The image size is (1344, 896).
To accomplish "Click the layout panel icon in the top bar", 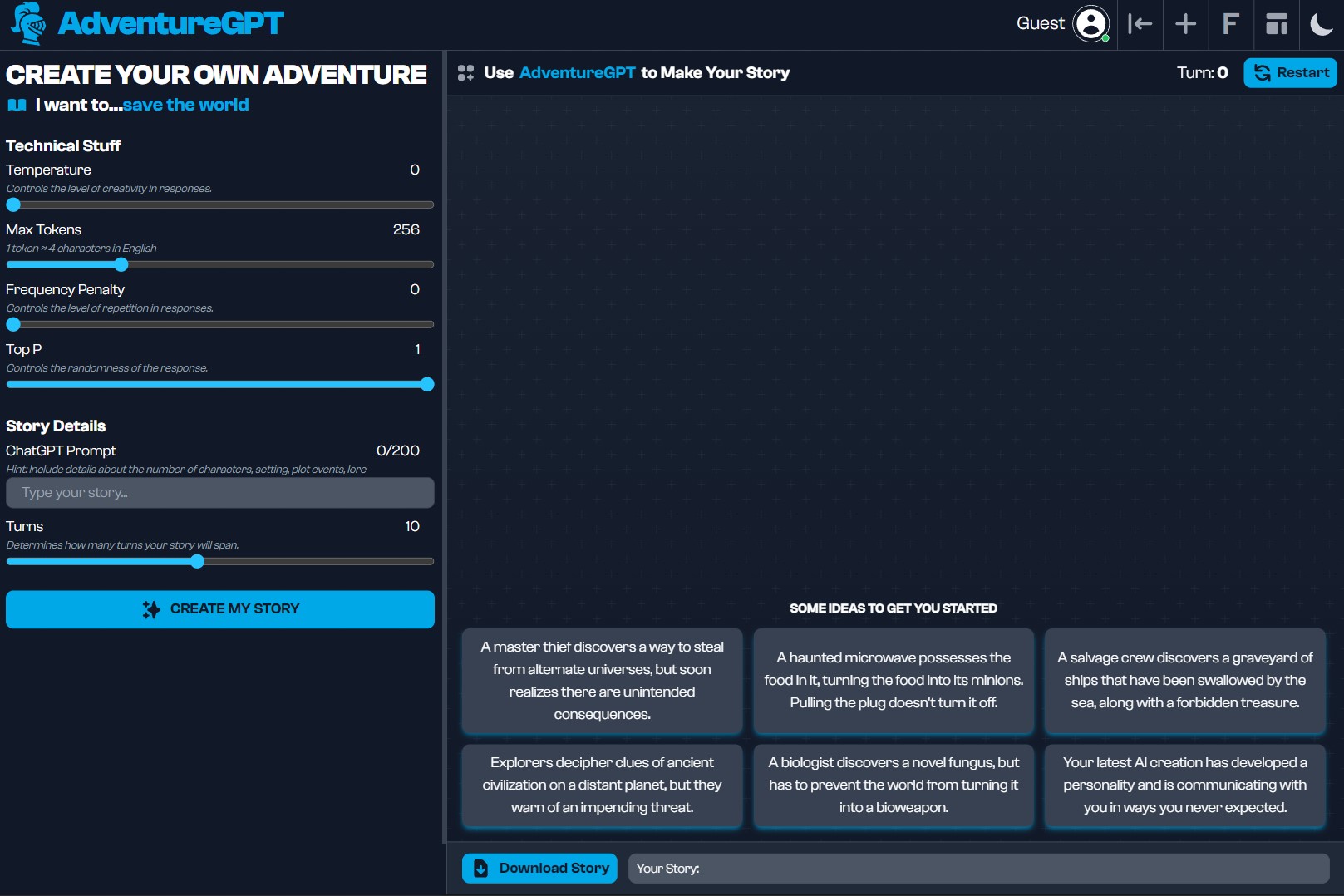I will pos(1277,24).
